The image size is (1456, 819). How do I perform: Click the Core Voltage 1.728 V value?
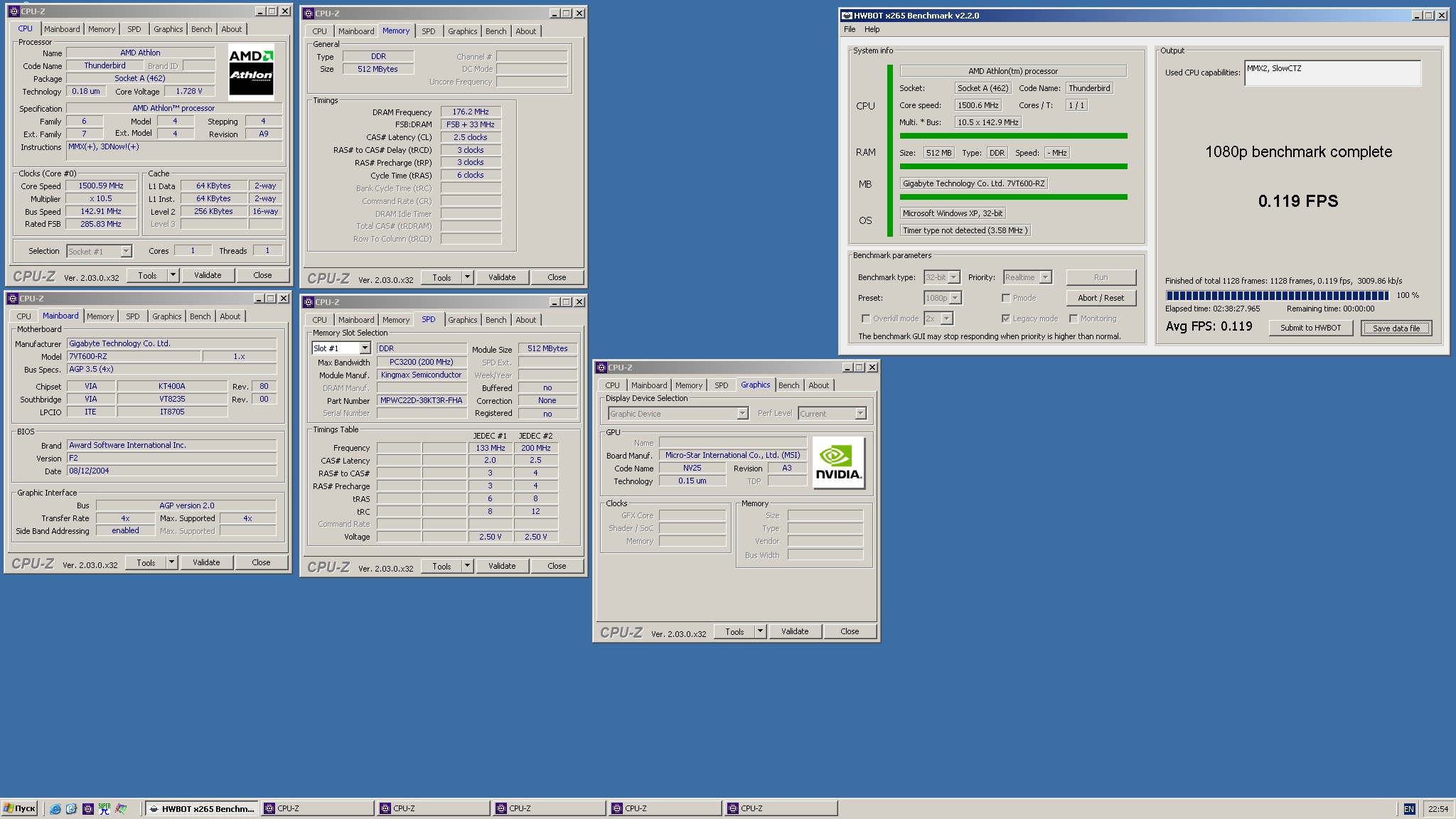click(x=189, y=91)
